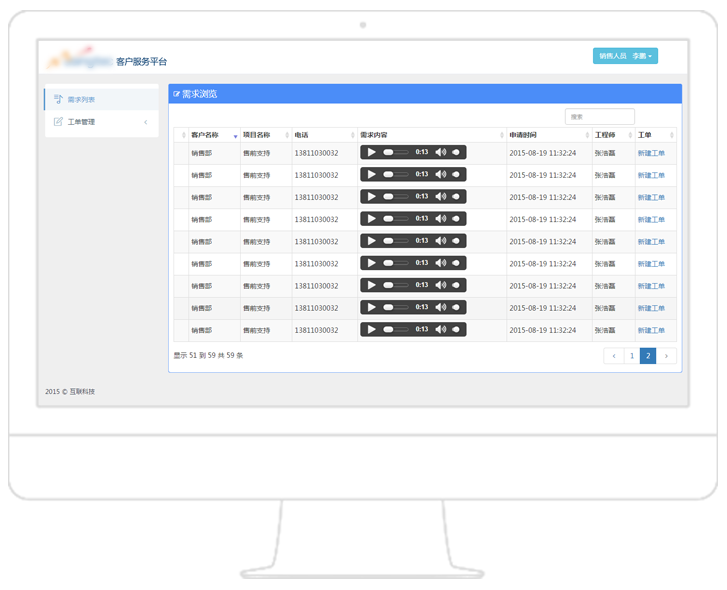Mute the audio player in the eighth row
Screen dimensions: 727x590
click(x=440, y=307)
